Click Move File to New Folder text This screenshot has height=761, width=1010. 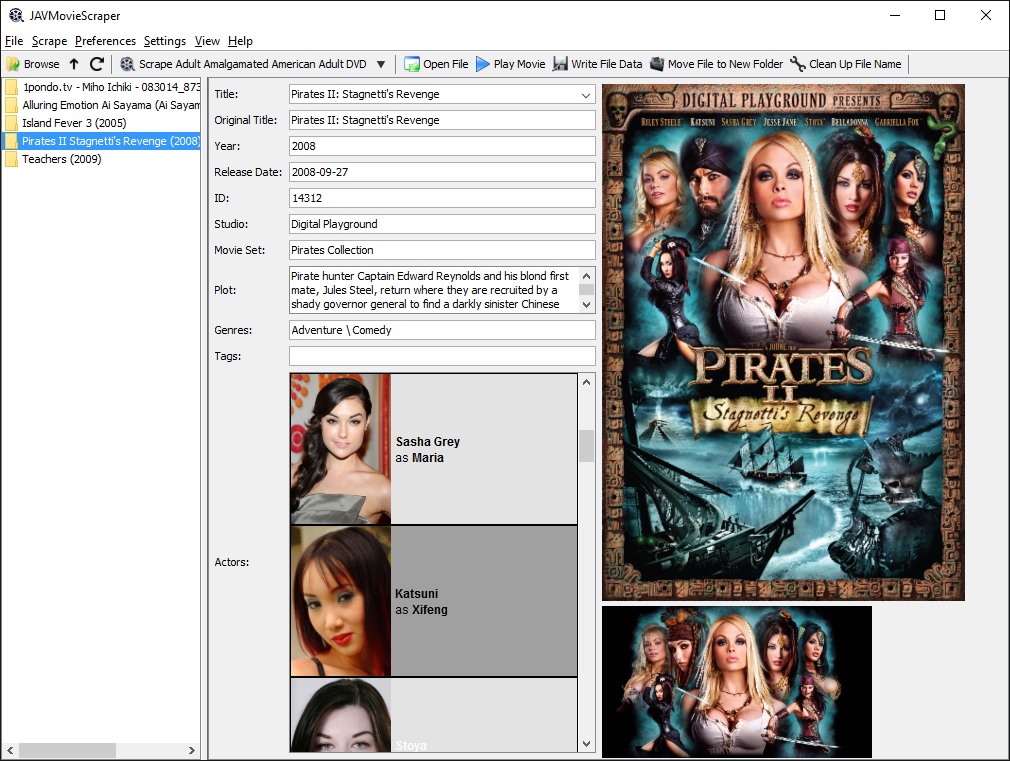pyautogui.click(x=725, y=64)
